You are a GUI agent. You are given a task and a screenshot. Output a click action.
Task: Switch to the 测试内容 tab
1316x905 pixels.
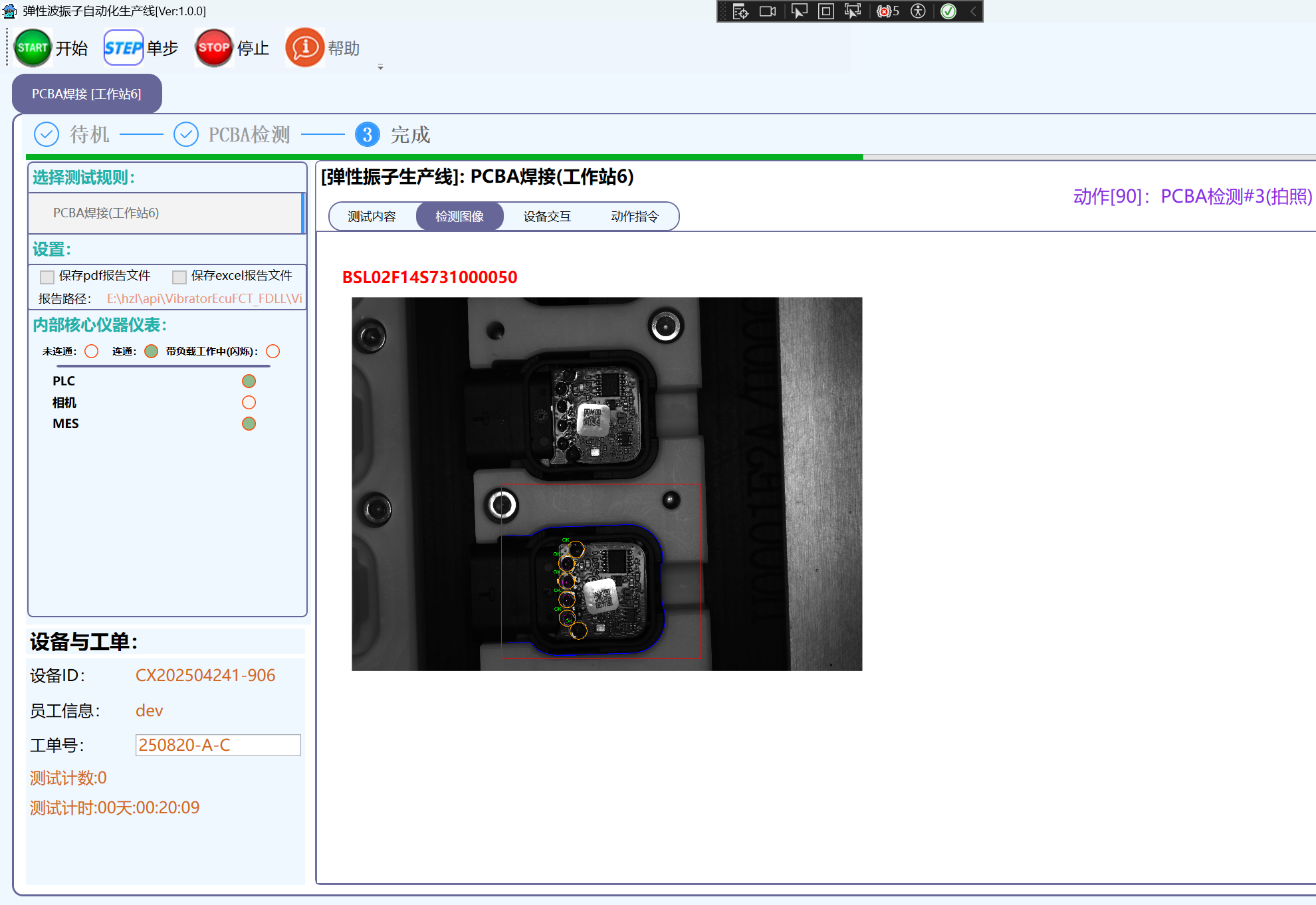click(372, 217)
